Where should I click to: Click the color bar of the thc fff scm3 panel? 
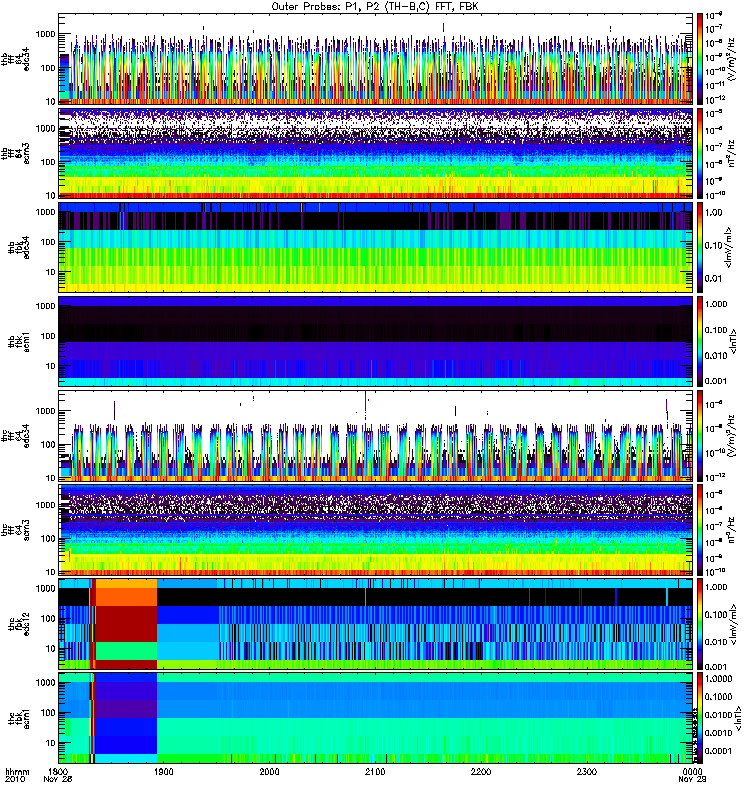pyautogui.click(x=699, y=530)
